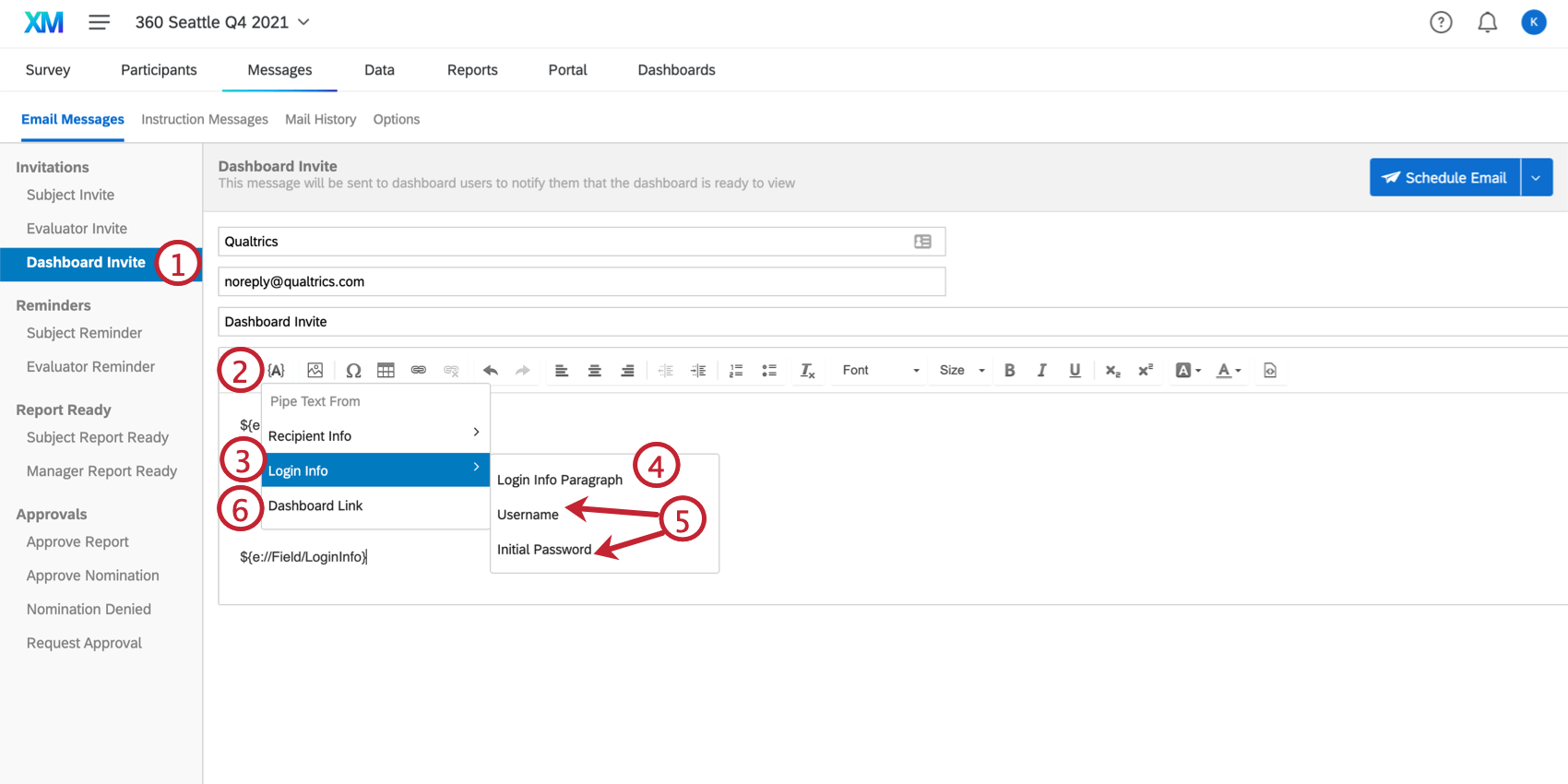Align text to the left

point(562,371)
